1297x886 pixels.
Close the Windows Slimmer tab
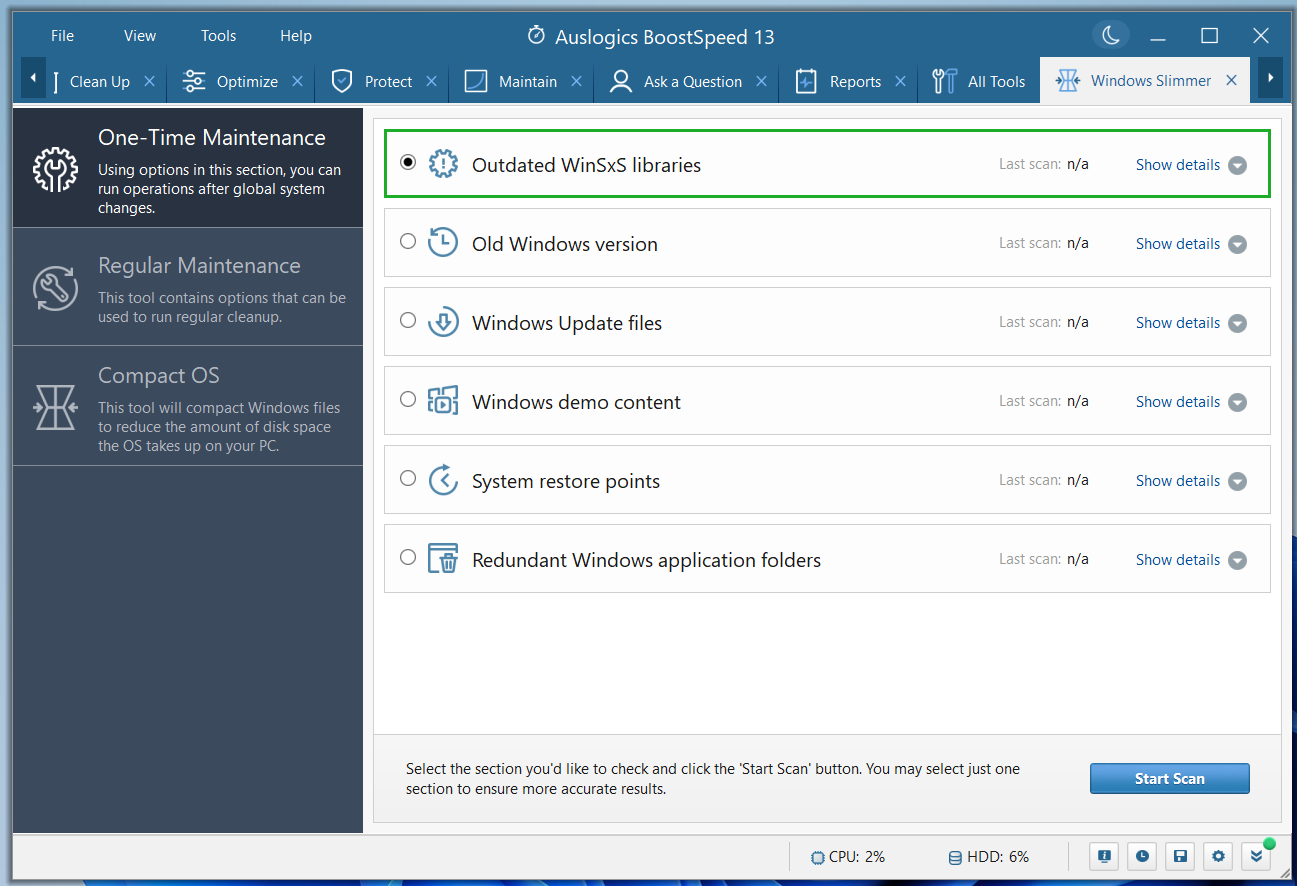[x=1231, y=80]
